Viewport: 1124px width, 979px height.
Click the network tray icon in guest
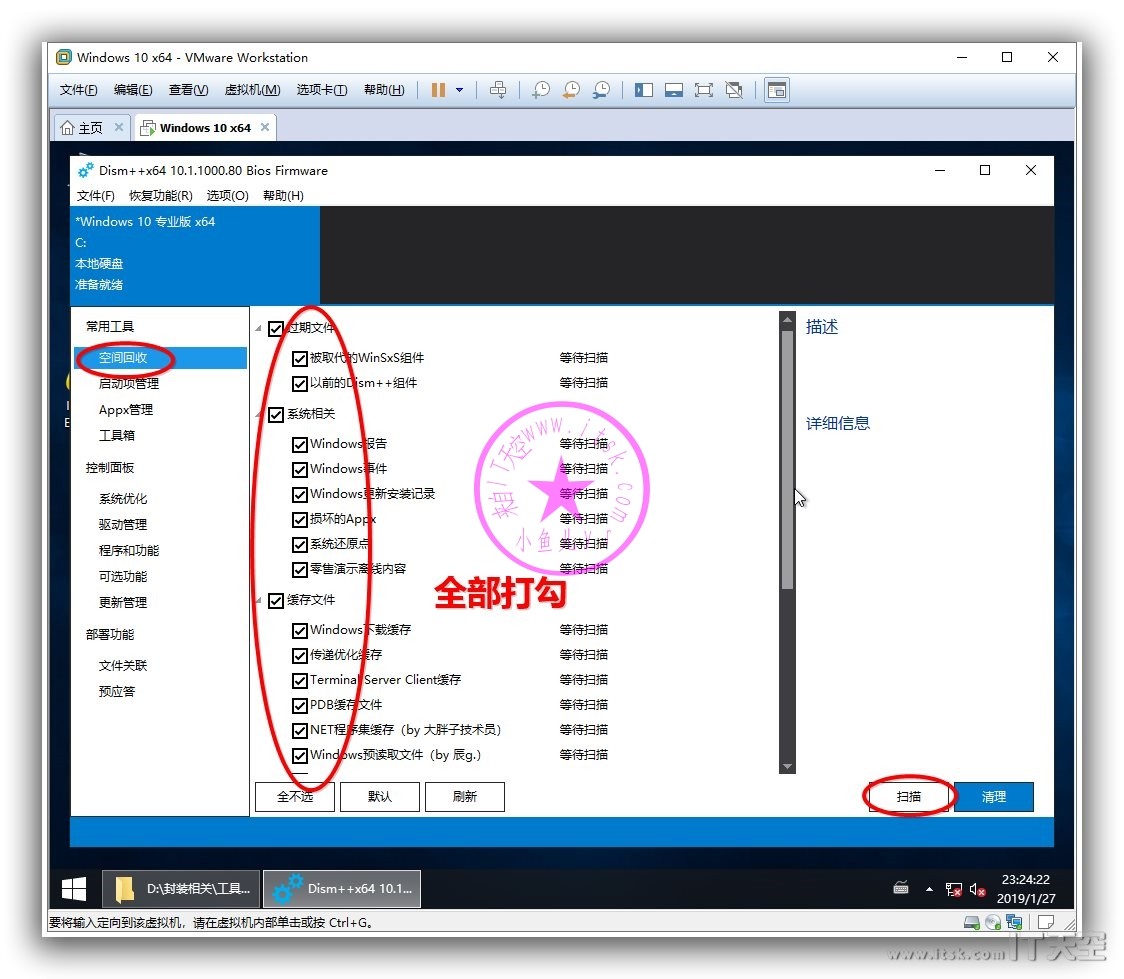[953, 889]
